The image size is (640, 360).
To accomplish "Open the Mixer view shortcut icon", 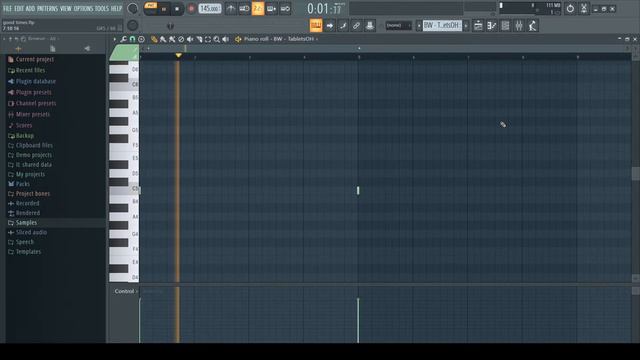I will (519, 26).
